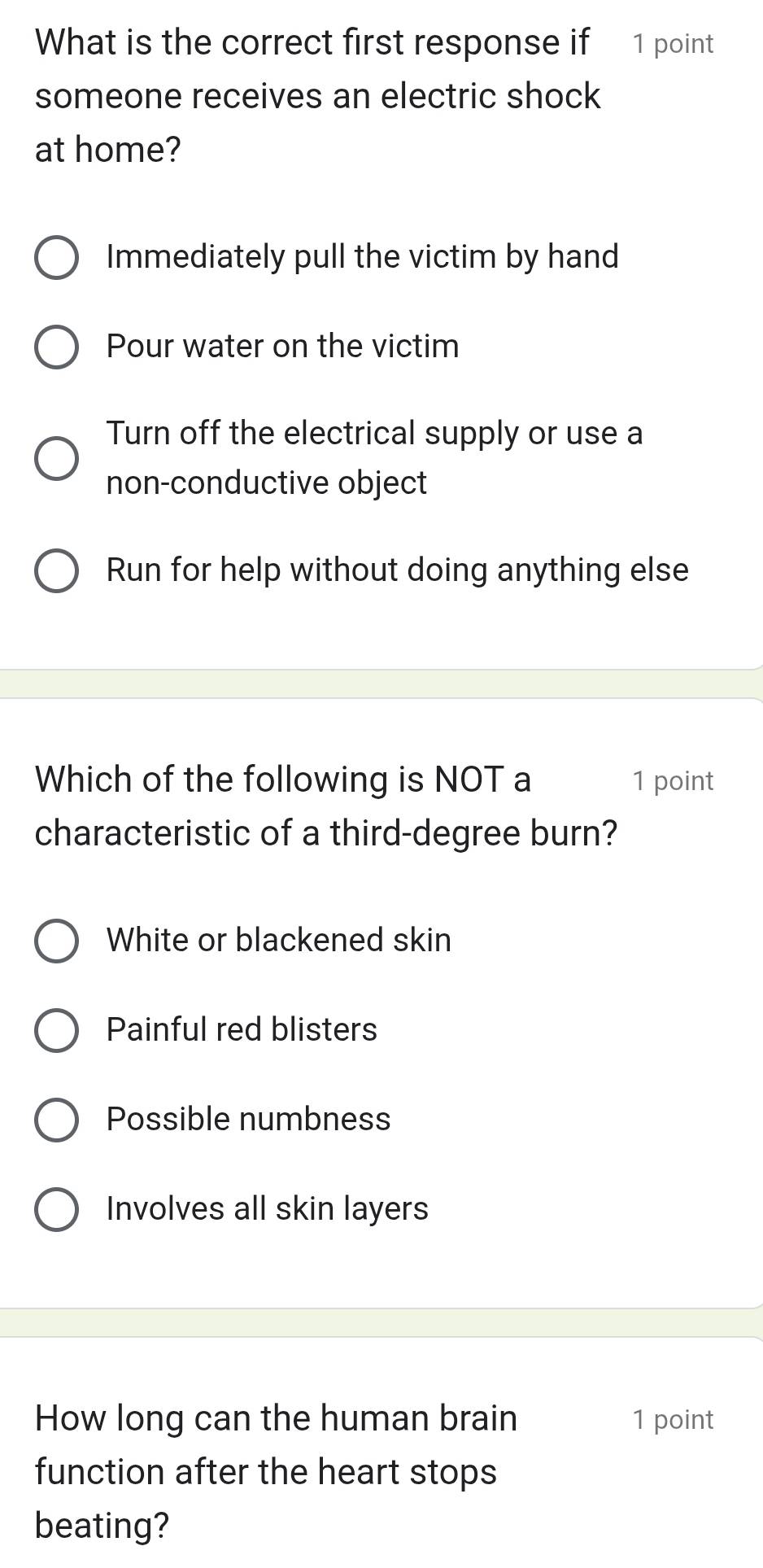
Task: Mark the 'Possible numbness' radio button
Action: click(57, 1121)
